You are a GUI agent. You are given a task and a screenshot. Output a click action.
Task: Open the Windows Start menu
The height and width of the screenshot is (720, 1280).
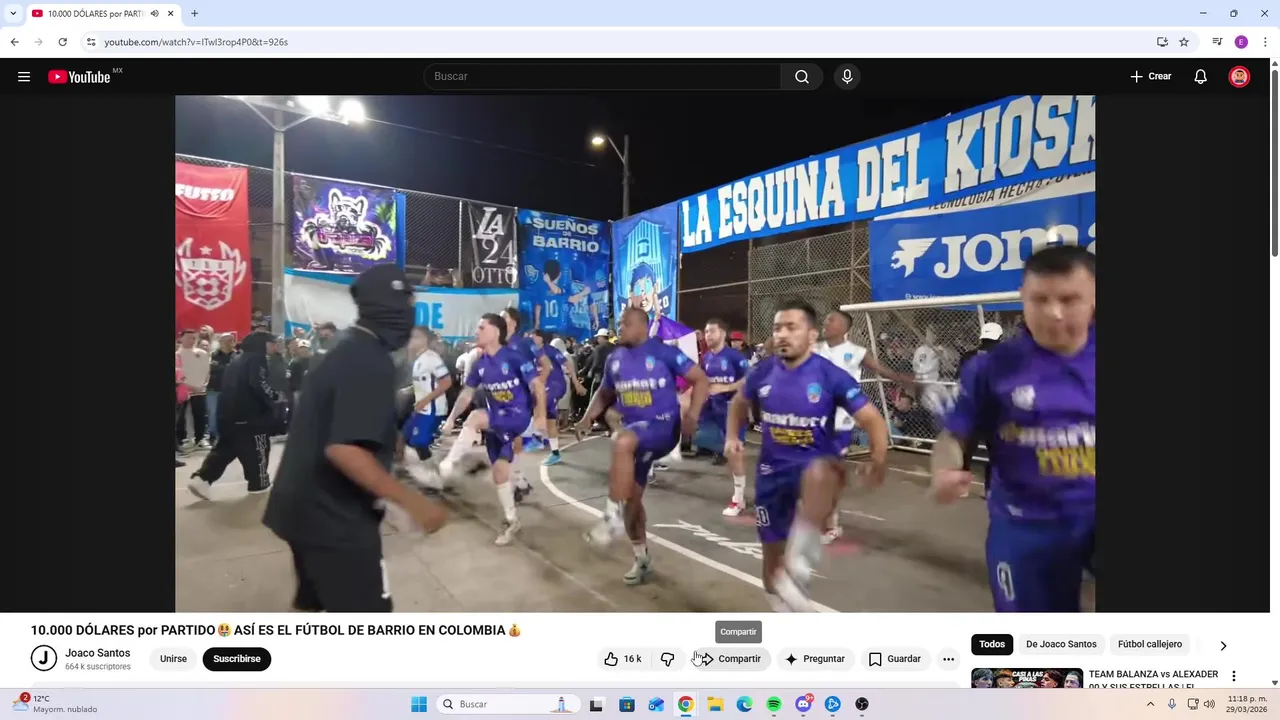point(419,704)
